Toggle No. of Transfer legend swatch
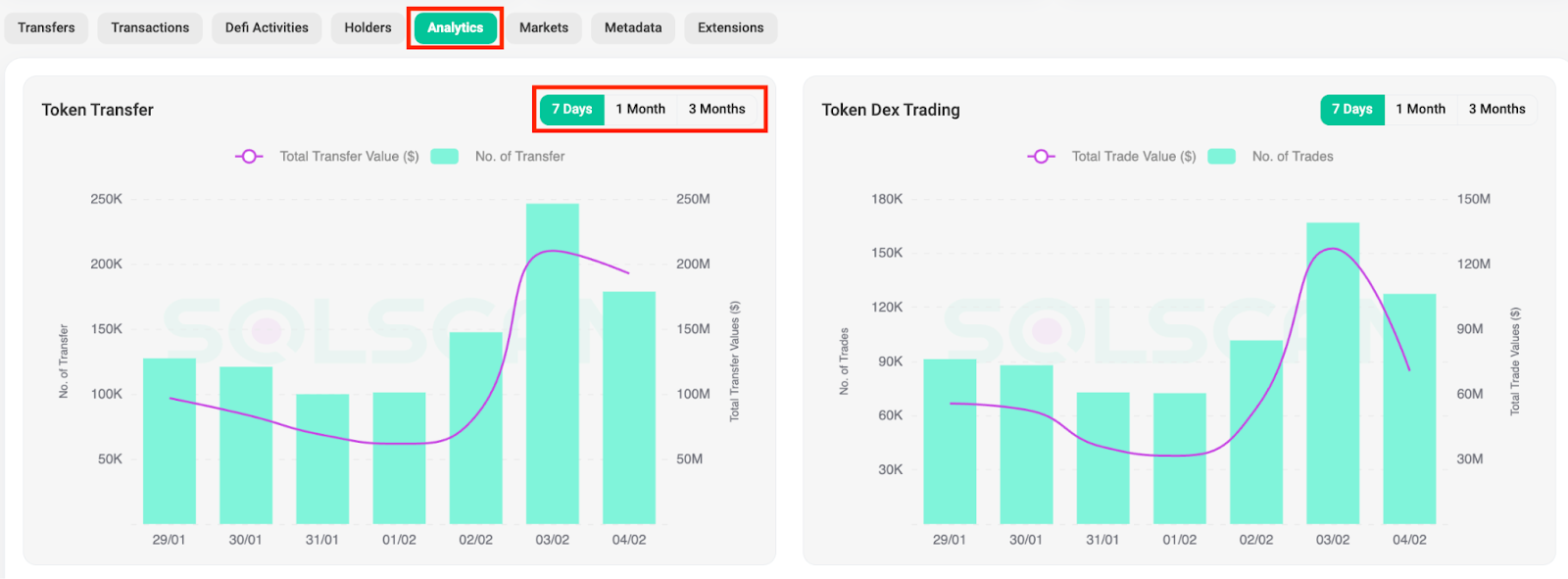This screenshot has width=1568, height=579. (445, 157)
